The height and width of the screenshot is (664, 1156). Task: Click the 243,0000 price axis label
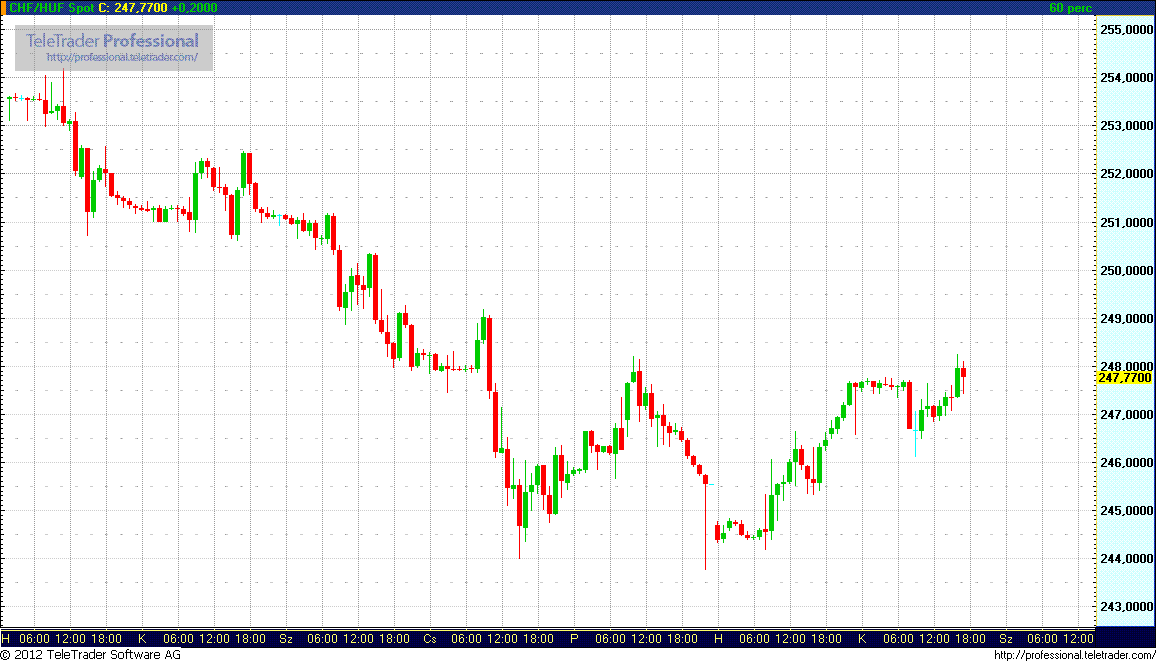point(1126,607)
